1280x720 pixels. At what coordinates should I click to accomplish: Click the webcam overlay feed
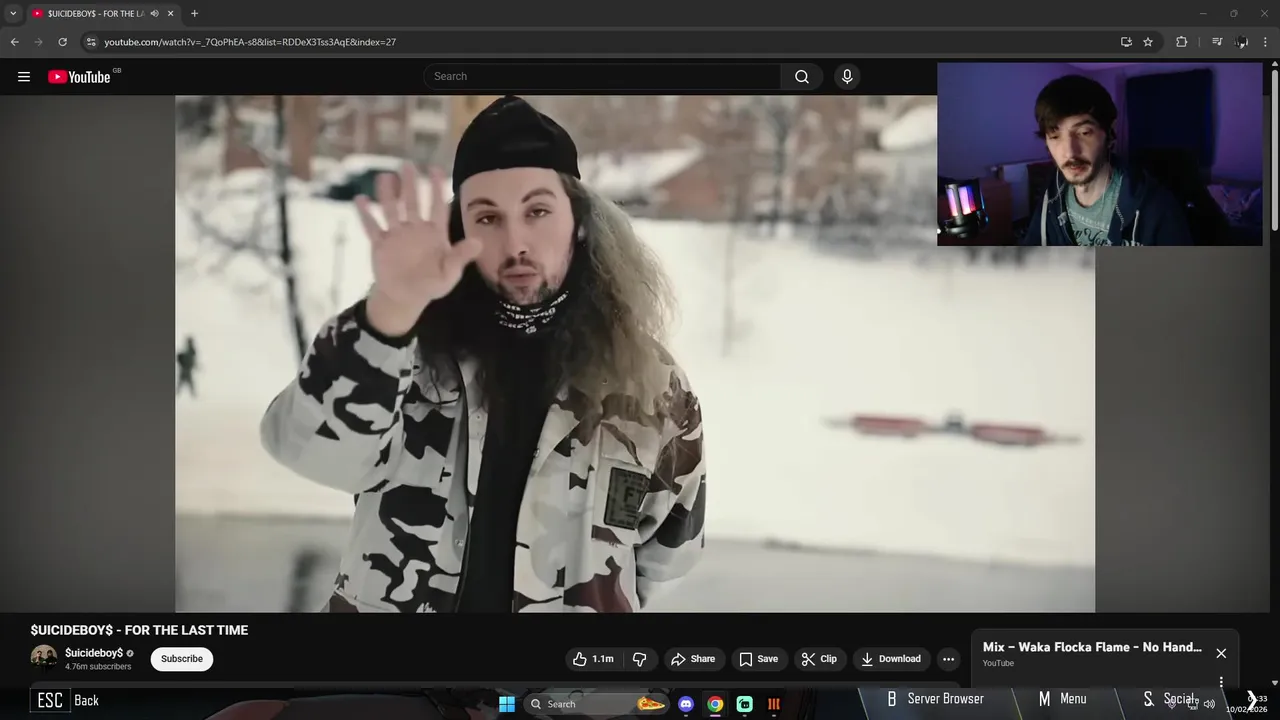pyautogui.click(x=1100, y=154)
